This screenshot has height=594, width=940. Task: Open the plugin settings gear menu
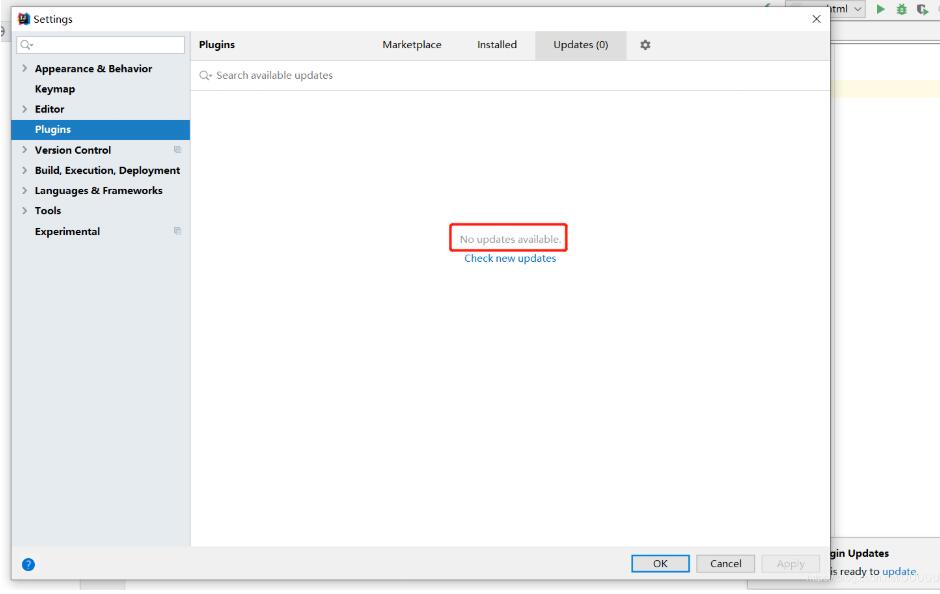pyautogui.click(x=645, y=45)
